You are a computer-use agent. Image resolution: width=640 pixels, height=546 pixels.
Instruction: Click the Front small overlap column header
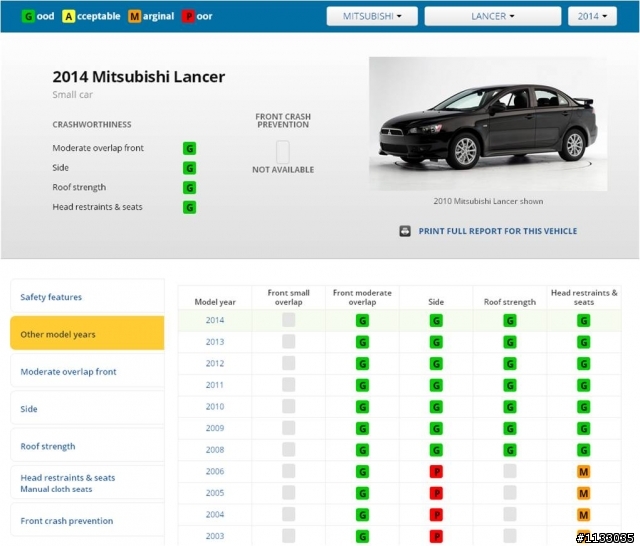pyautogui.click(x=289, y=297)
